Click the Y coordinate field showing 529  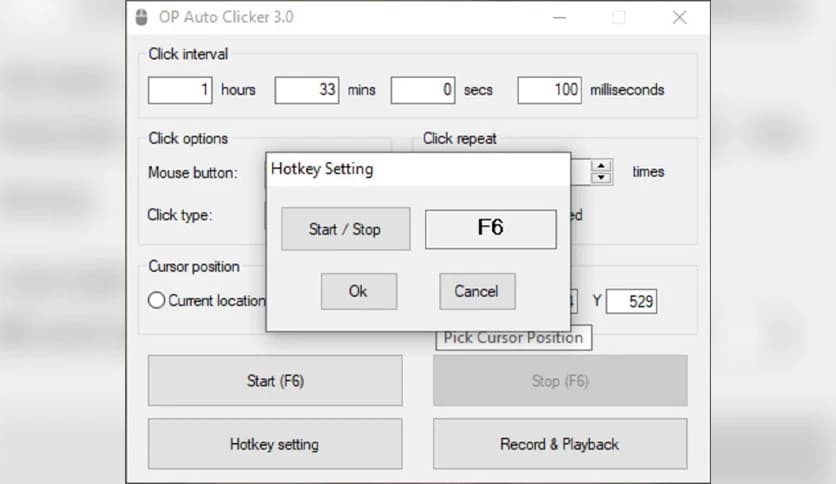631,301
